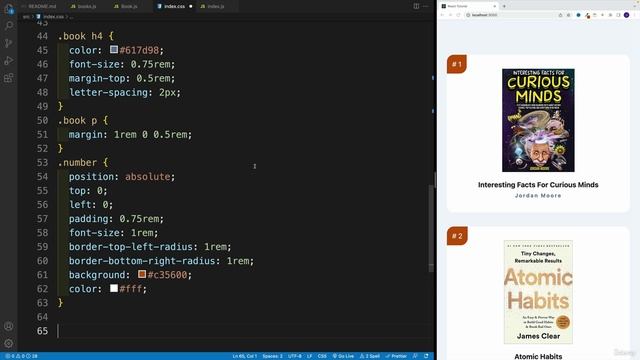Screen dimensions: 640x360
Task: Open the browser three-dot menu
Action: 635,15
